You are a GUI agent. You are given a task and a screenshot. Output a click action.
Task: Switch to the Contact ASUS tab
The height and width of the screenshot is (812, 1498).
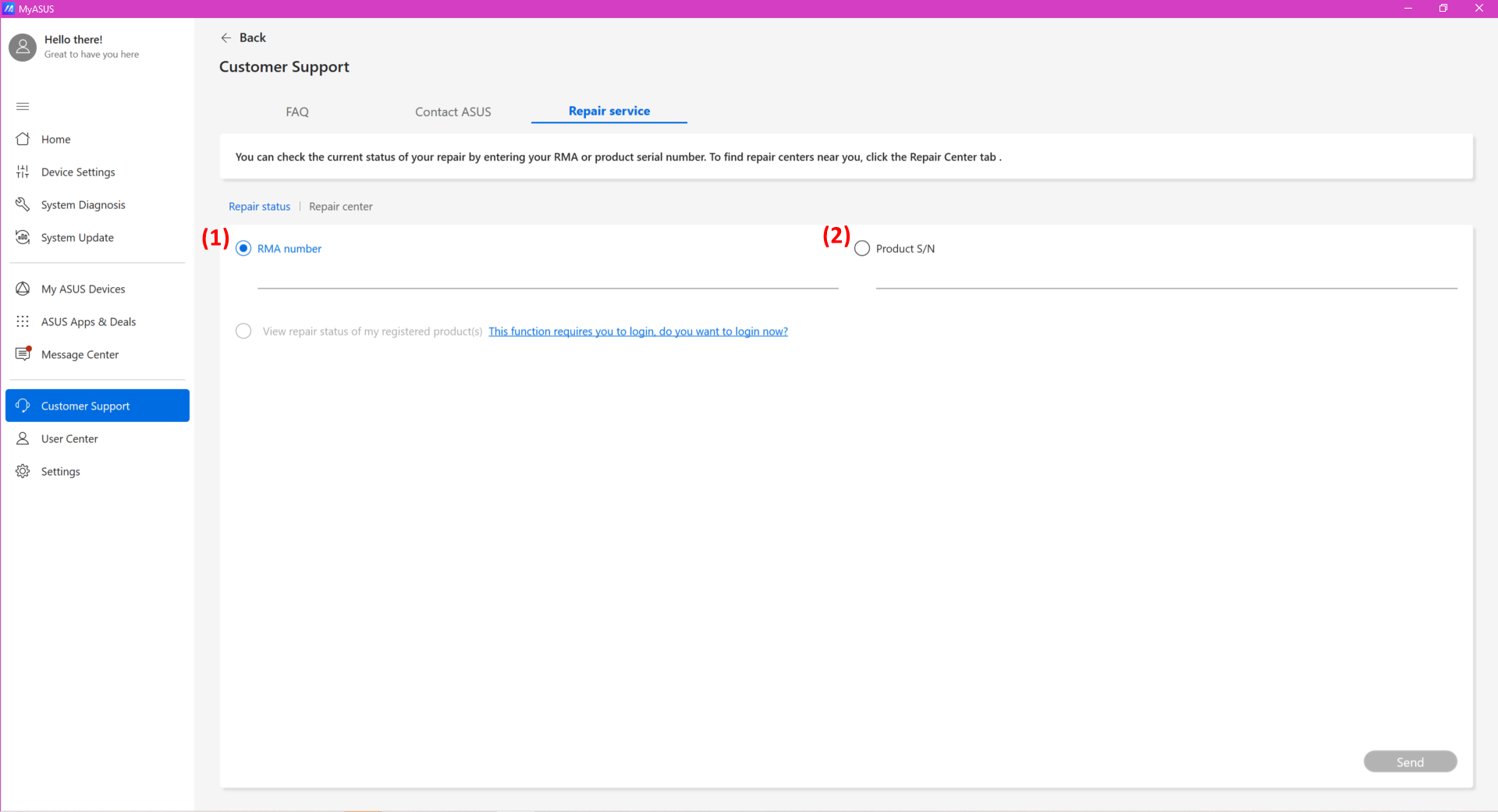(x=453, y=112)
